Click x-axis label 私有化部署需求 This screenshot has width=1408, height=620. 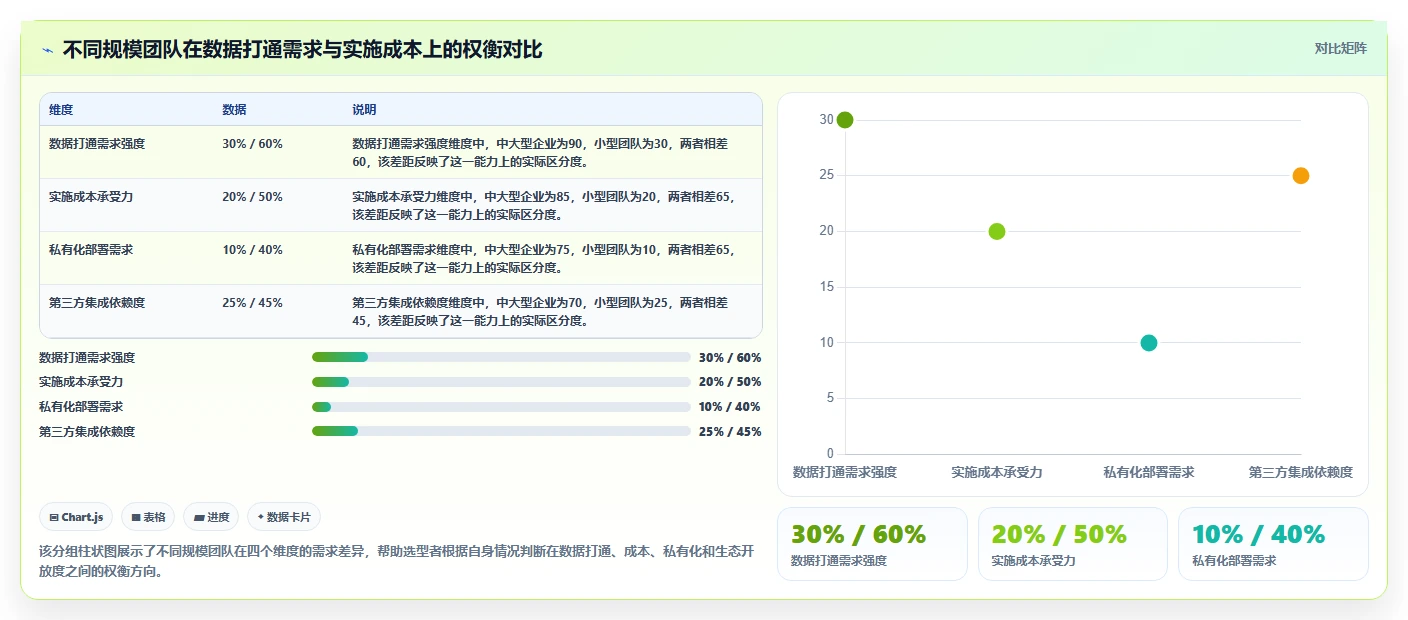(x=1149, y=472)
